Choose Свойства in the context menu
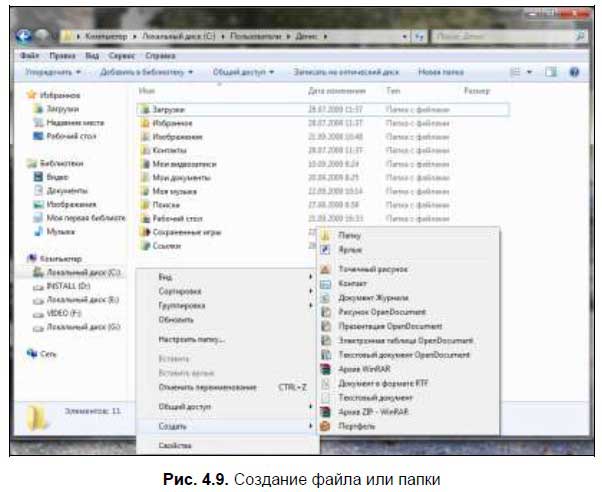 (x=175, y=445)
